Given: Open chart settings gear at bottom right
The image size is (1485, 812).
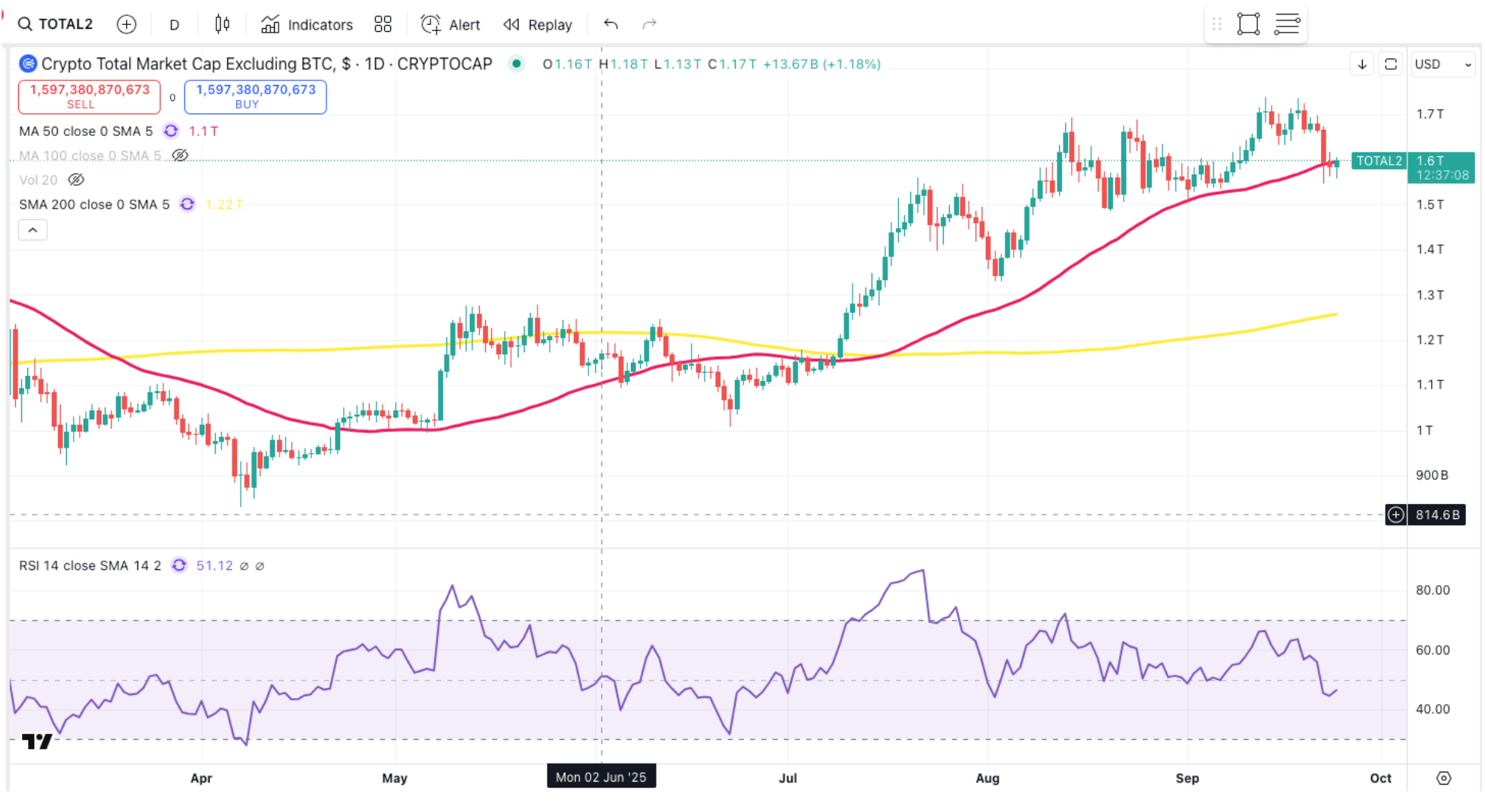Looking at the screenshot, I should click(1443, 778).
